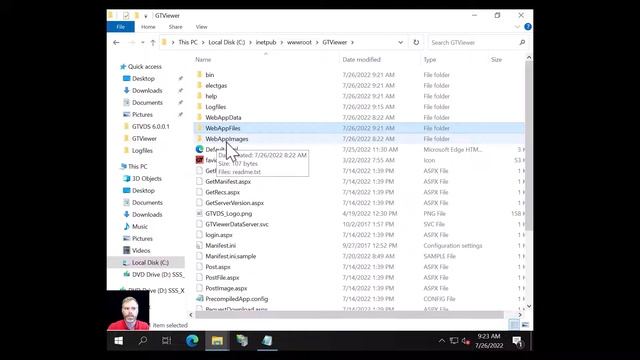Select Local Disk (C:) in navigation pane

coord(150,262)
